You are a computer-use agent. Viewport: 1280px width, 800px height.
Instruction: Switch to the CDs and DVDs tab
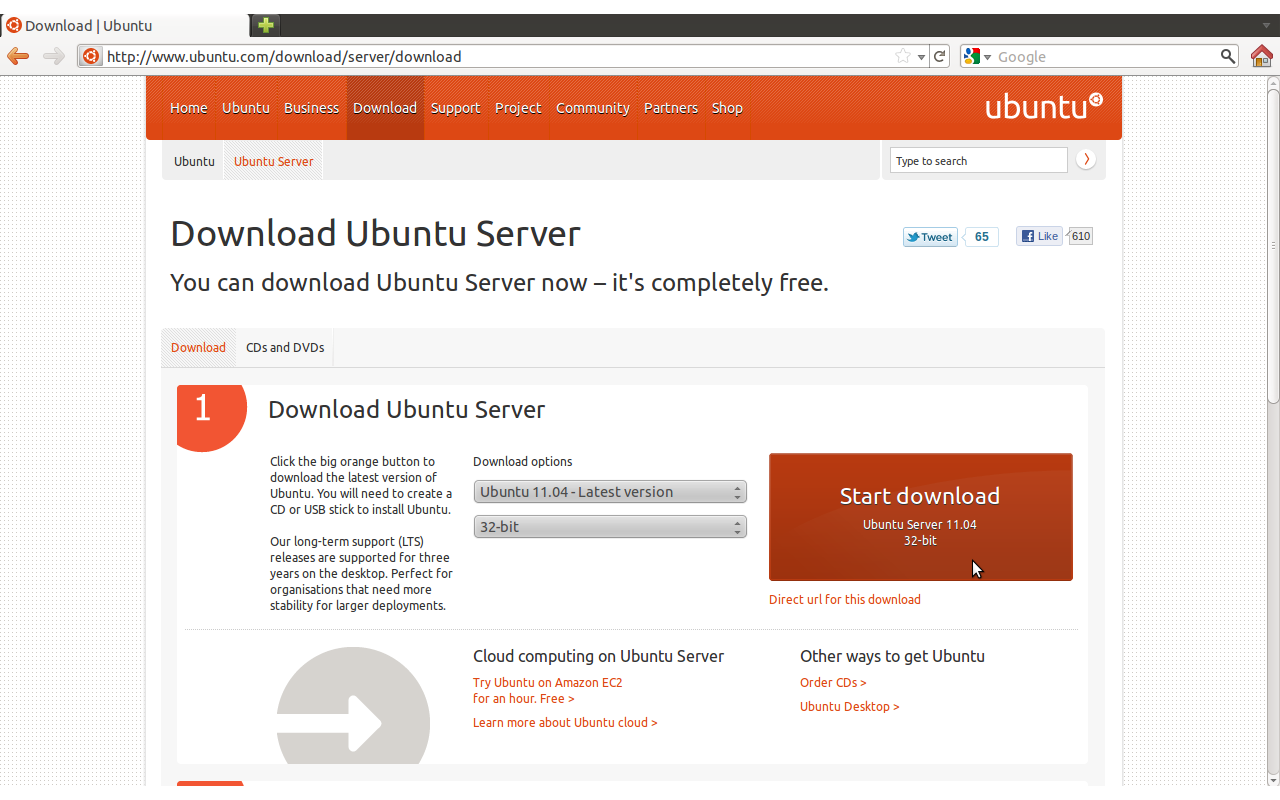coord(285,348)
